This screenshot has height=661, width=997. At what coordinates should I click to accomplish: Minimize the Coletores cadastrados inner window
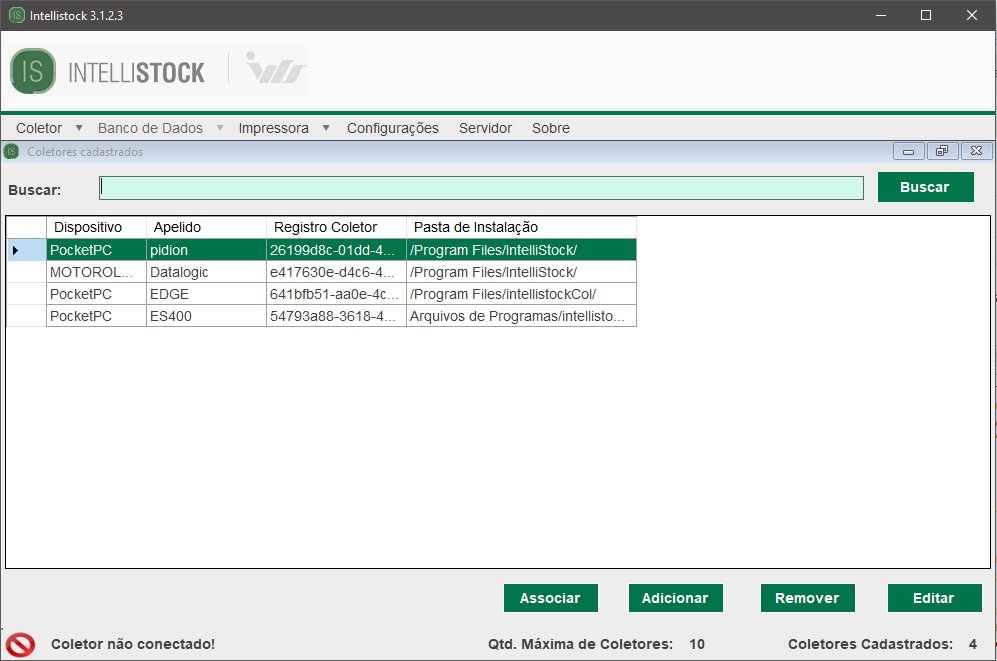point(909,152)
